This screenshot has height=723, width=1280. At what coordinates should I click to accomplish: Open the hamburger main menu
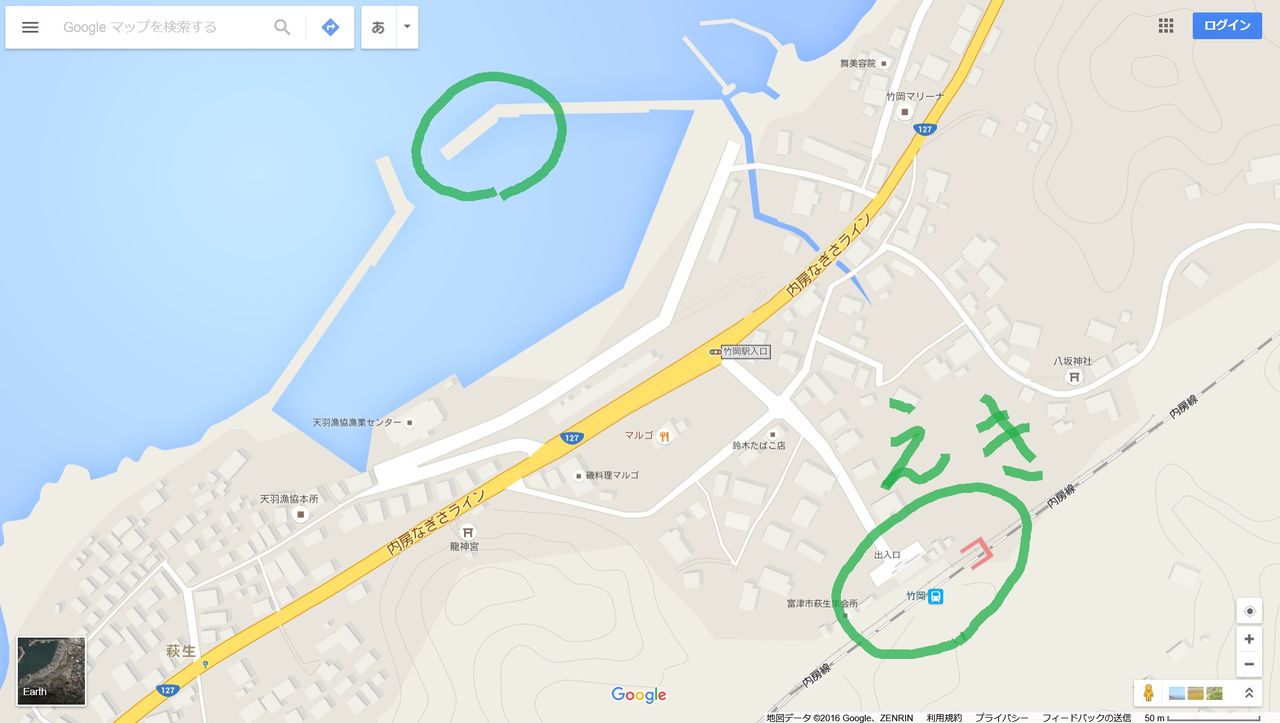click(x=30, y=27)
